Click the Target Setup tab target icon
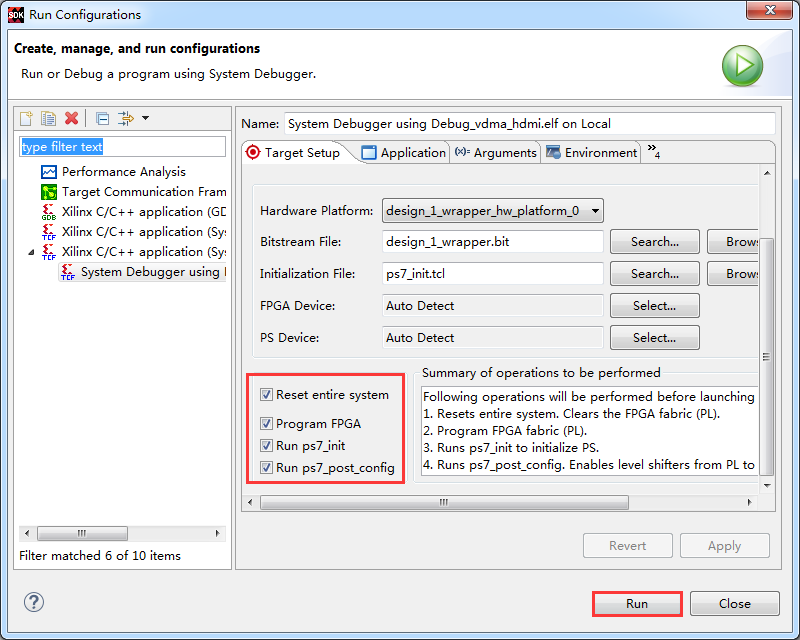Viewport: 800px width, 640px height. point(253,152)
